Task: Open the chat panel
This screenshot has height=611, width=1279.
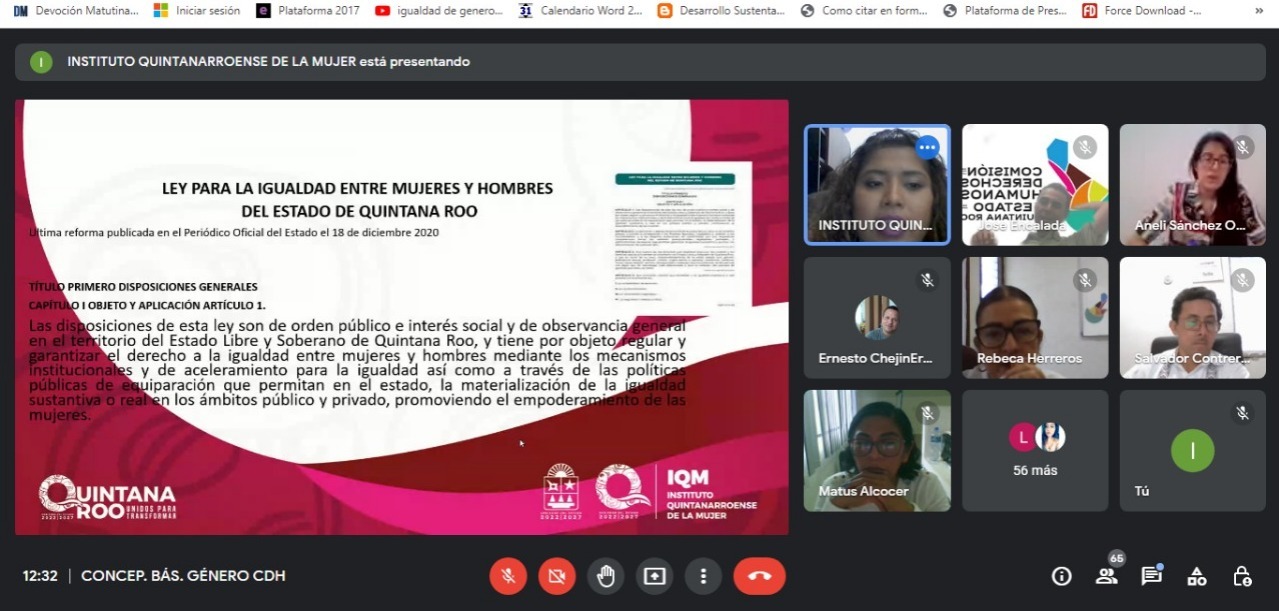Action: [x=1151, y=576]
